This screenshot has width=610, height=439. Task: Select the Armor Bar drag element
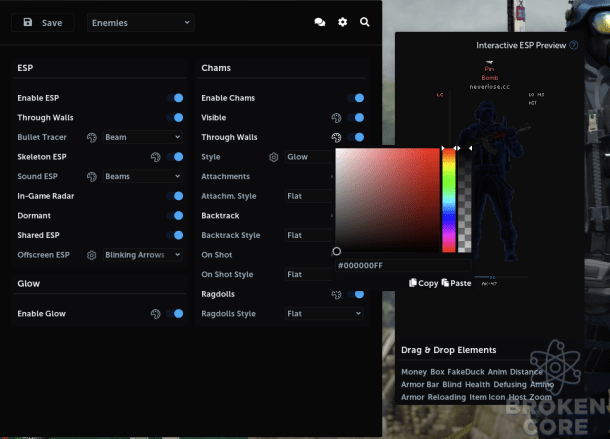click(420, 385)
